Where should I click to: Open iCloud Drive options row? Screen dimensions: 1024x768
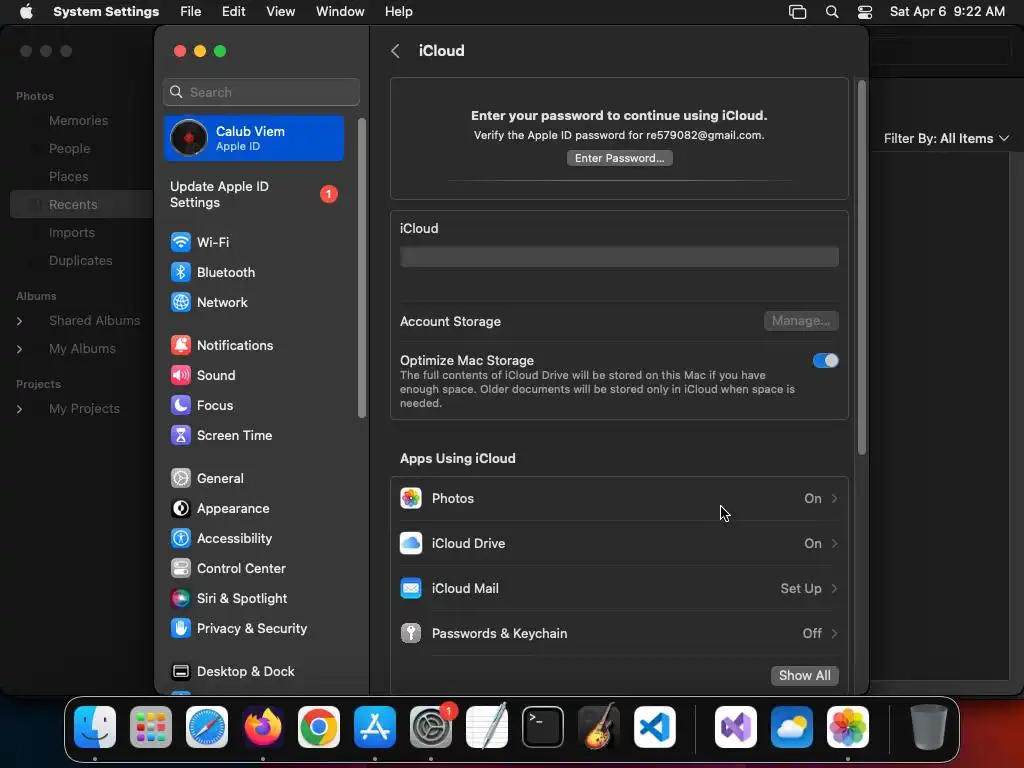(x=619, y=543)
